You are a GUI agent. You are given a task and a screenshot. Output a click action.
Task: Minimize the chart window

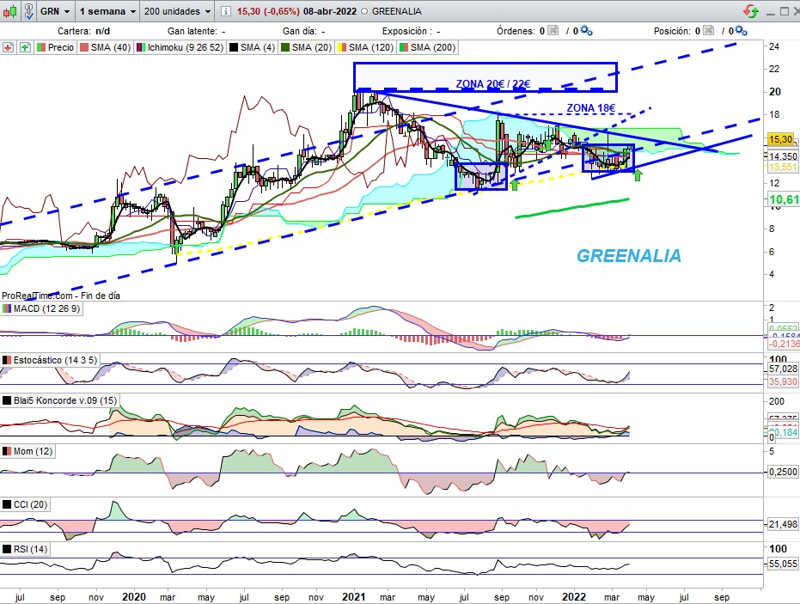click(x=771, y=12)
